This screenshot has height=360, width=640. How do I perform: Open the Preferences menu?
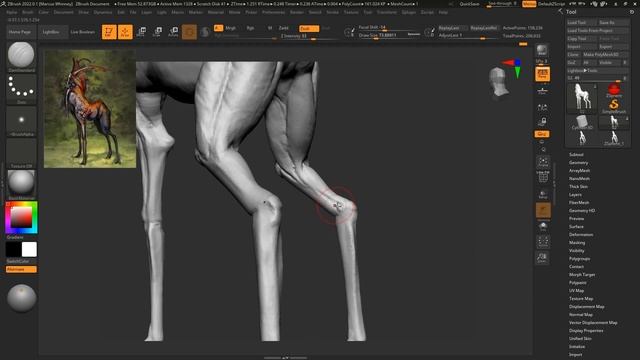tap(273, 12)
